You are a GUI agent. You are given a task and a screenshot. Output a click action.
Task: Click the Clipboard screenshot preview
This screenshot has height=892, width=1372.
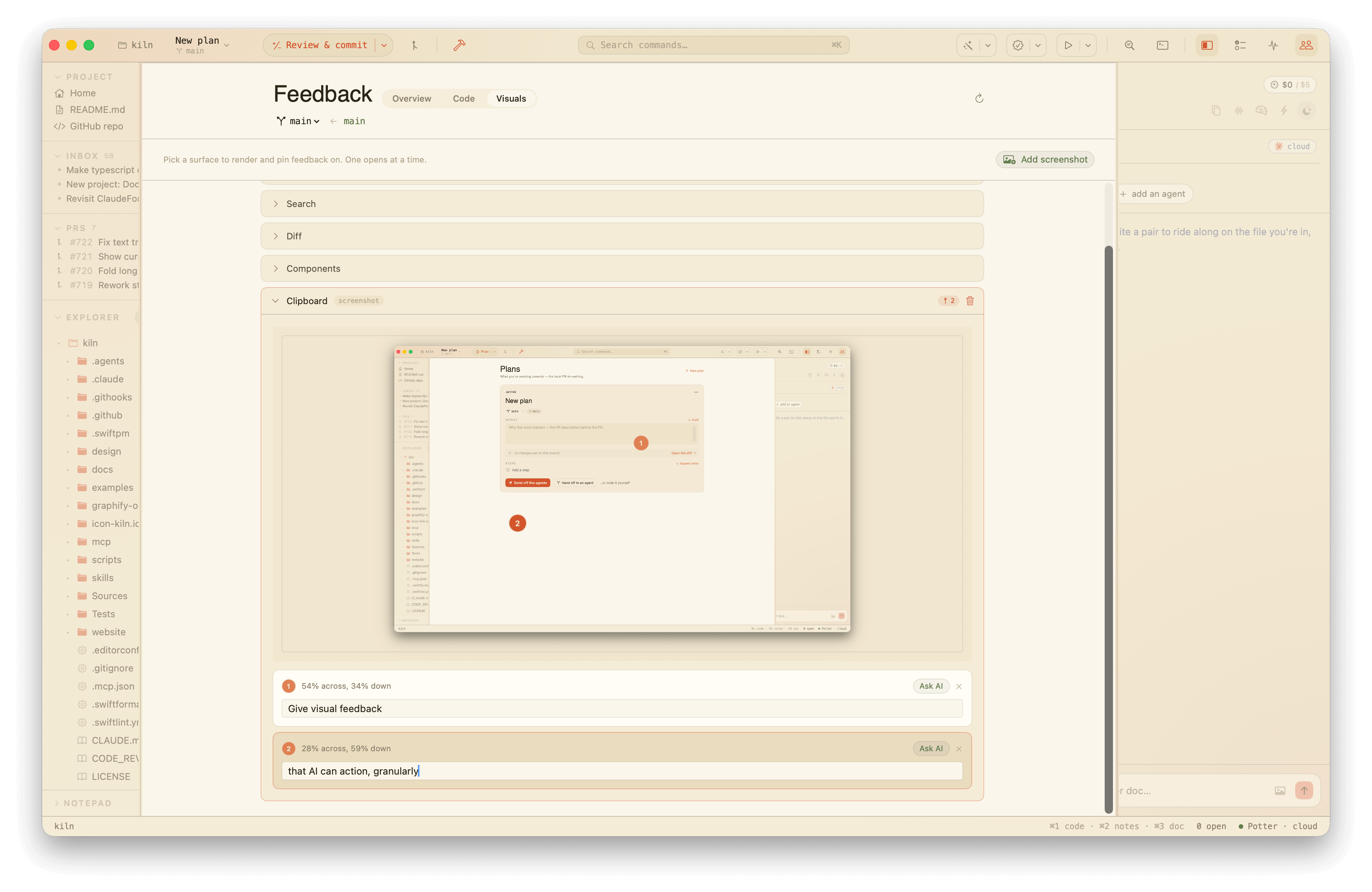coord(622,489)
